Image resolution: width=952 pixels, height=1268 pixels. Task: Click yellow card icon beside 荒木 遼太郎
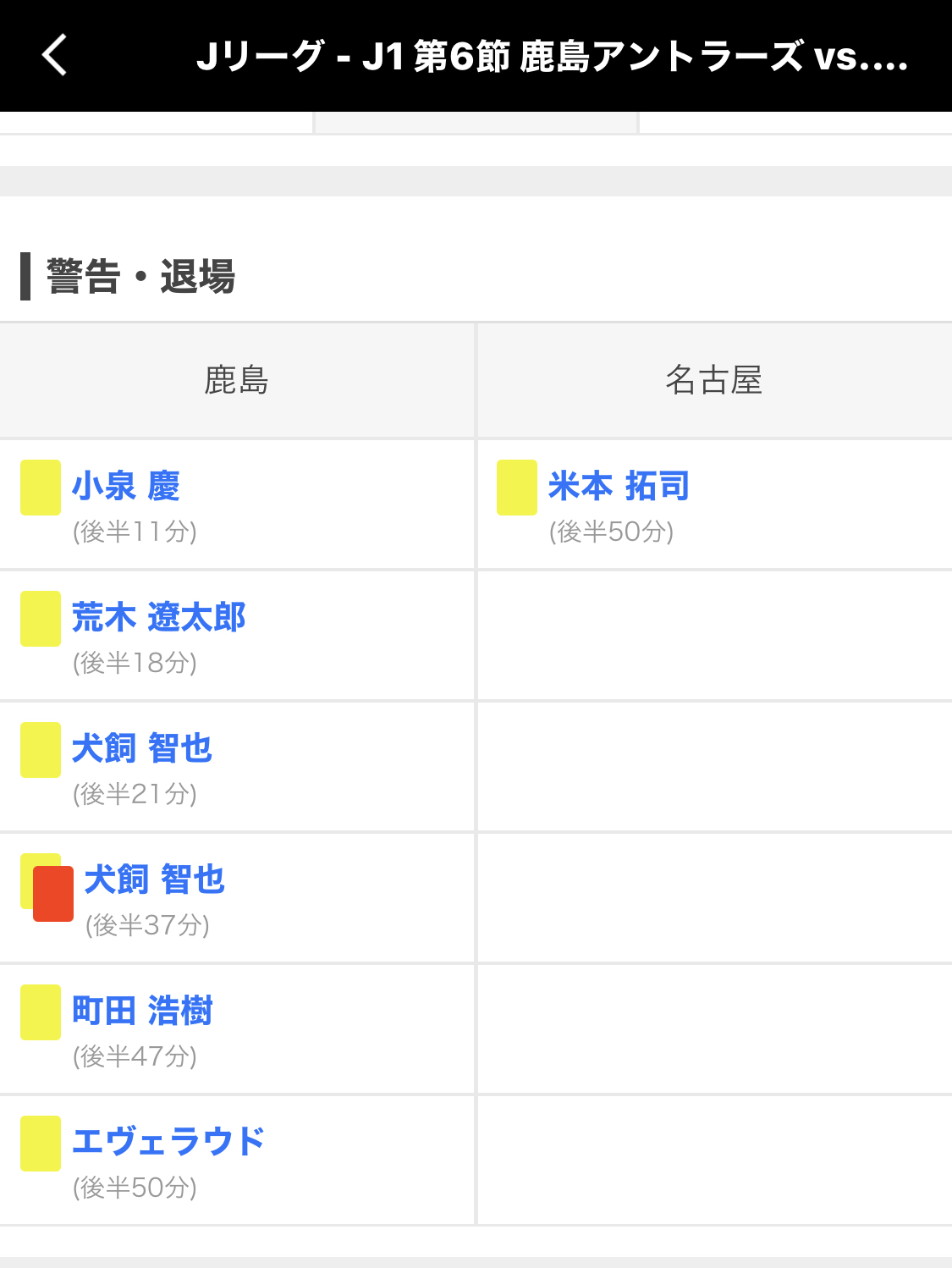(x=41, y=619)
